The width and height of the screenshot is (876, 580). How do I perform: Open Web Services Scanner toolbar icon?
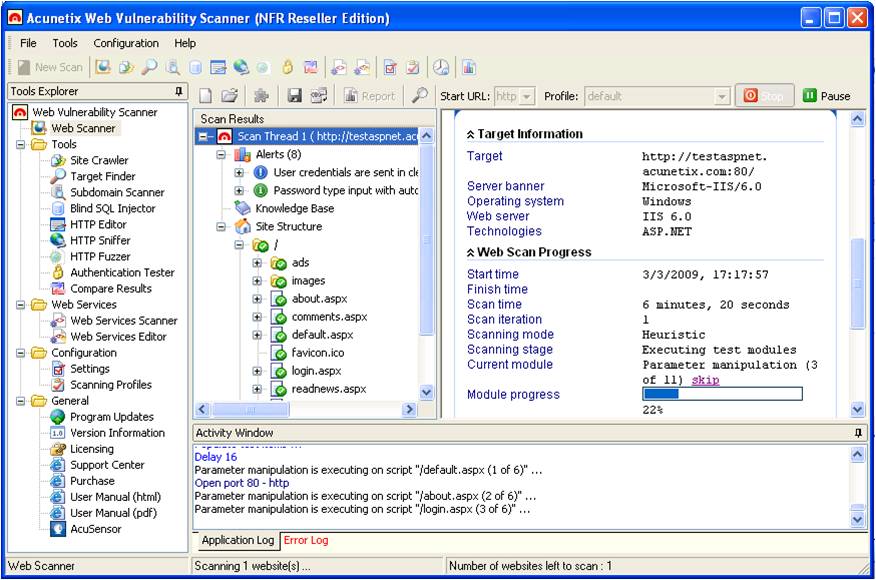point(338,68)
